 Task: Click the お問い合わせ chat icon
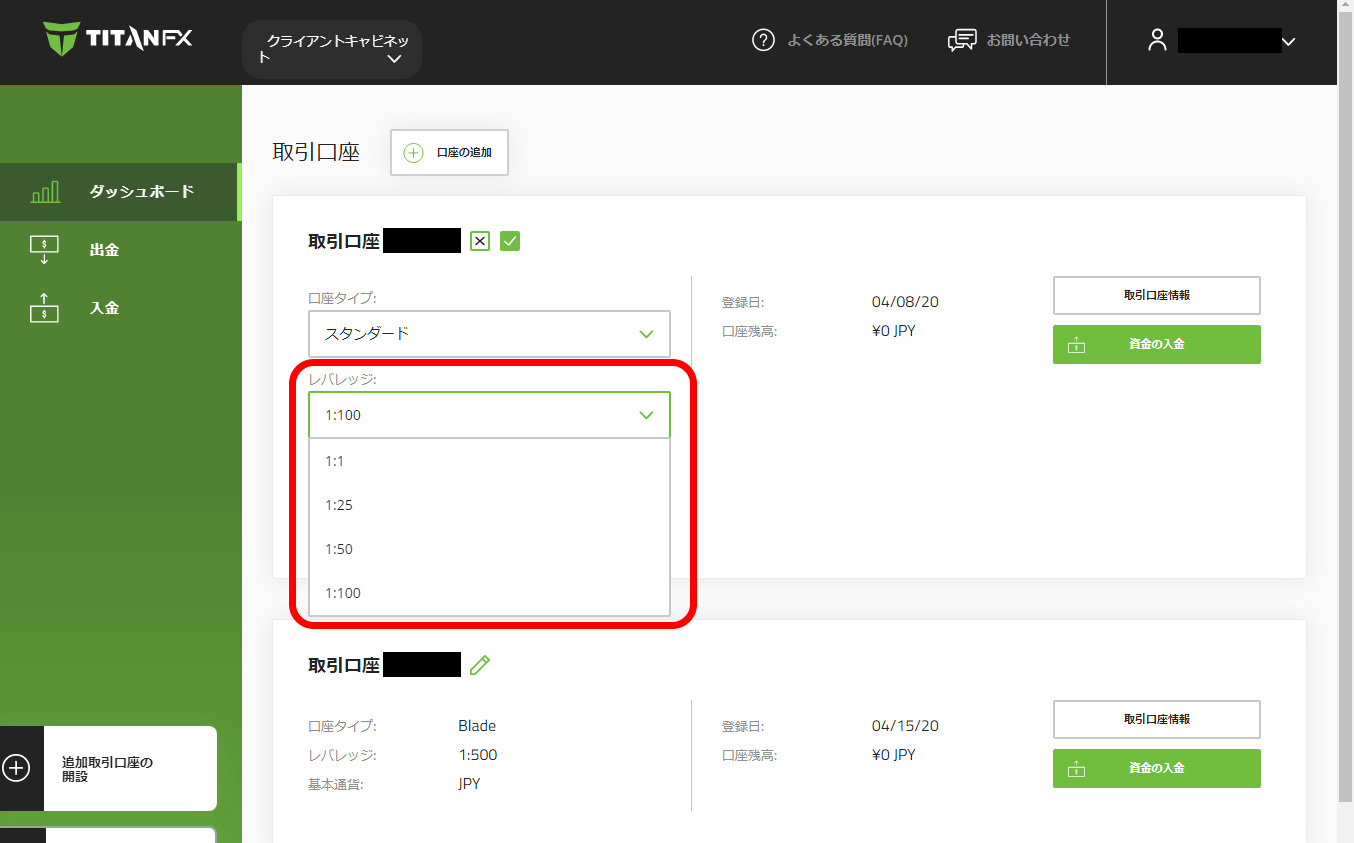(x=962, y=40)
